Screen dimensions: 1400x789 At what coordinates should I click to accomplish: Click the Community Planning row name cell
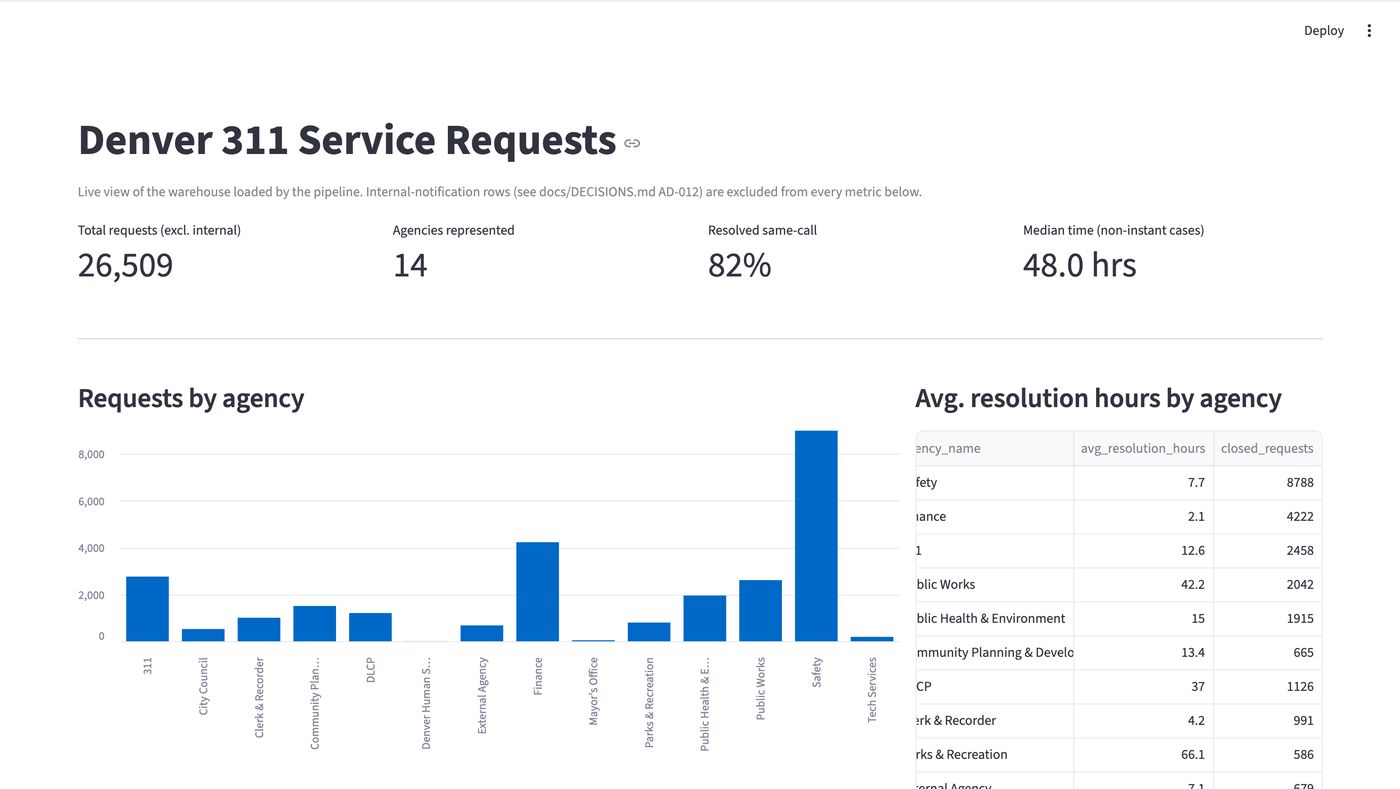[x=994, y=652]
